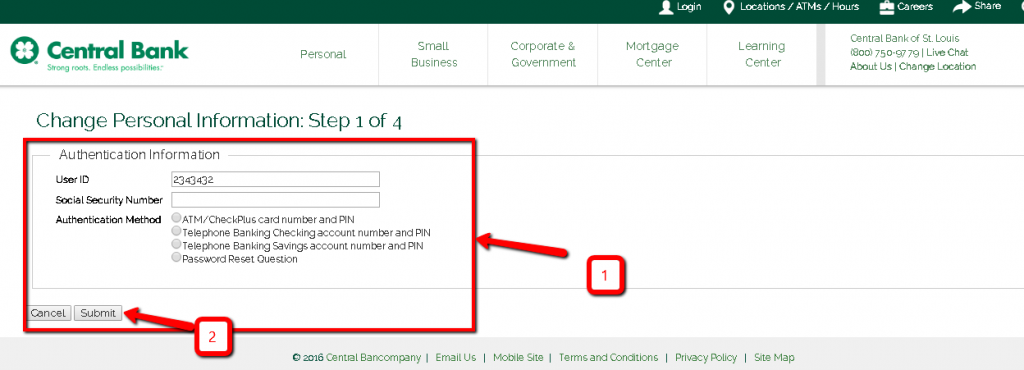The width and height of the screenshot is (1024, 370).
Task: Click the Share link text
Action: (987, 6)
